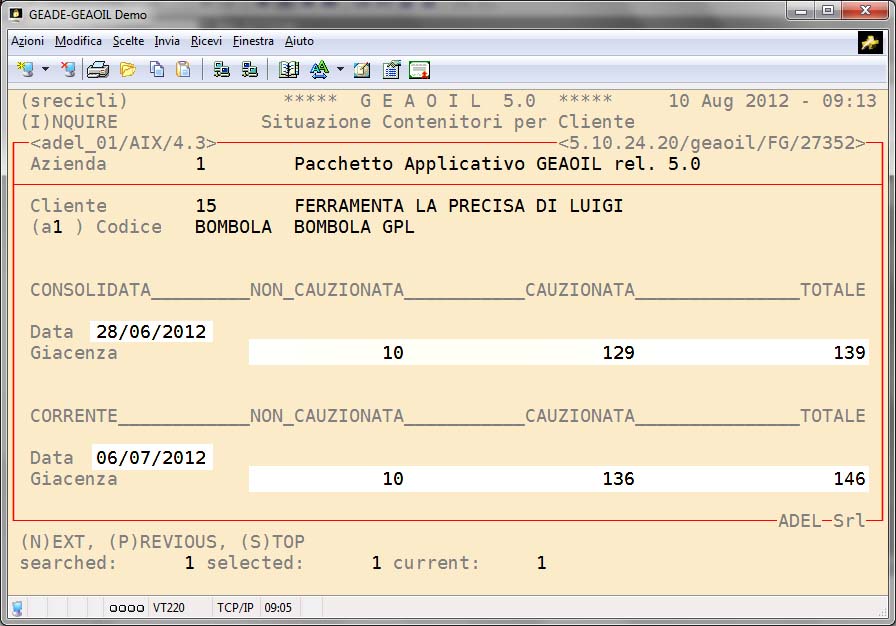The width and height of the screenshot is (896, 626).
Task: Open the Azioni menu
Action: coord(27,41)
